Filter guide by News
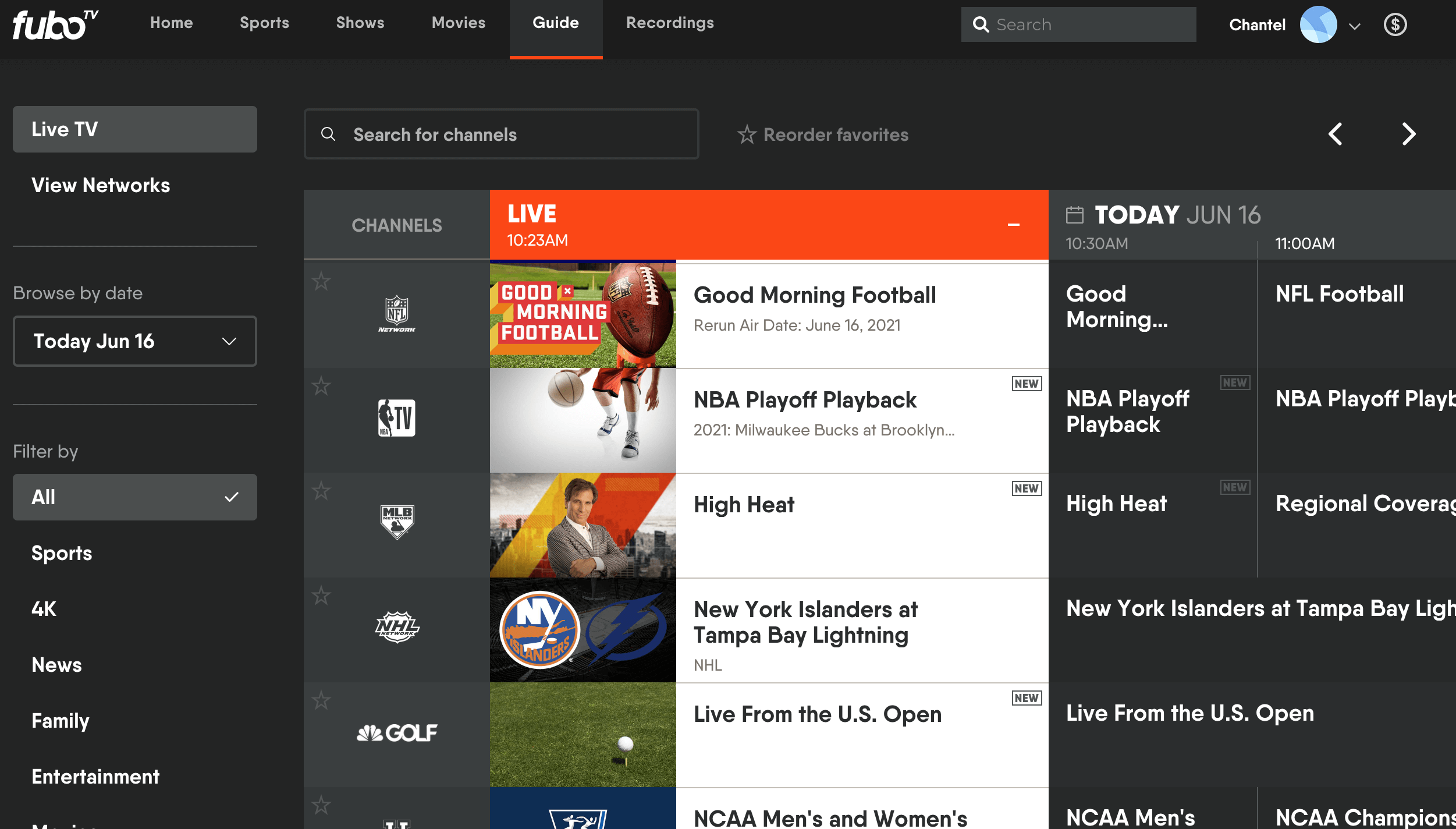The height and width of the screenshot is (829, 1456). (56, 665)
